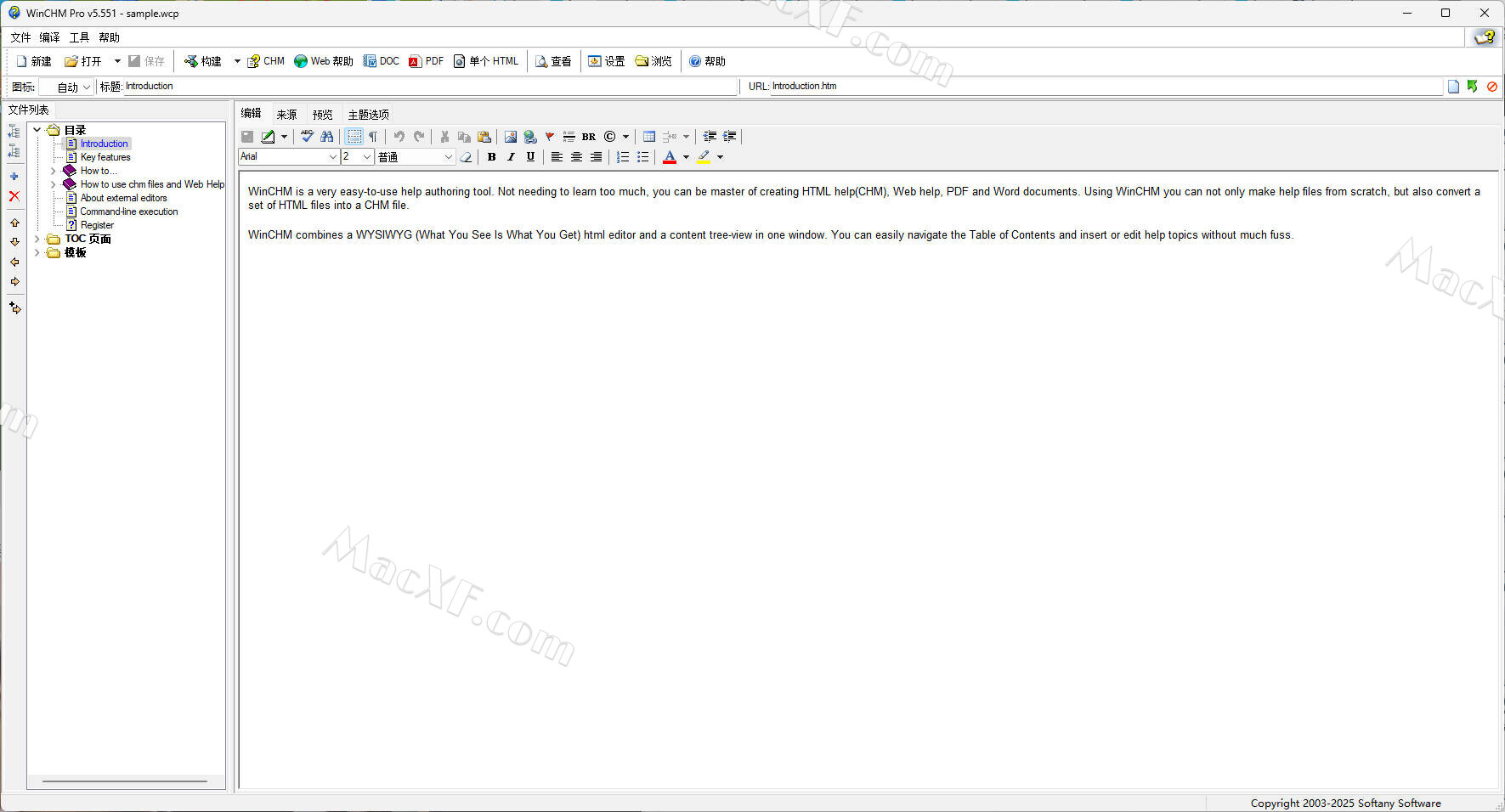Toggle the numbered list button
Image resolution: width=1505 pixels, height=812 pixels.
point(623,157)
